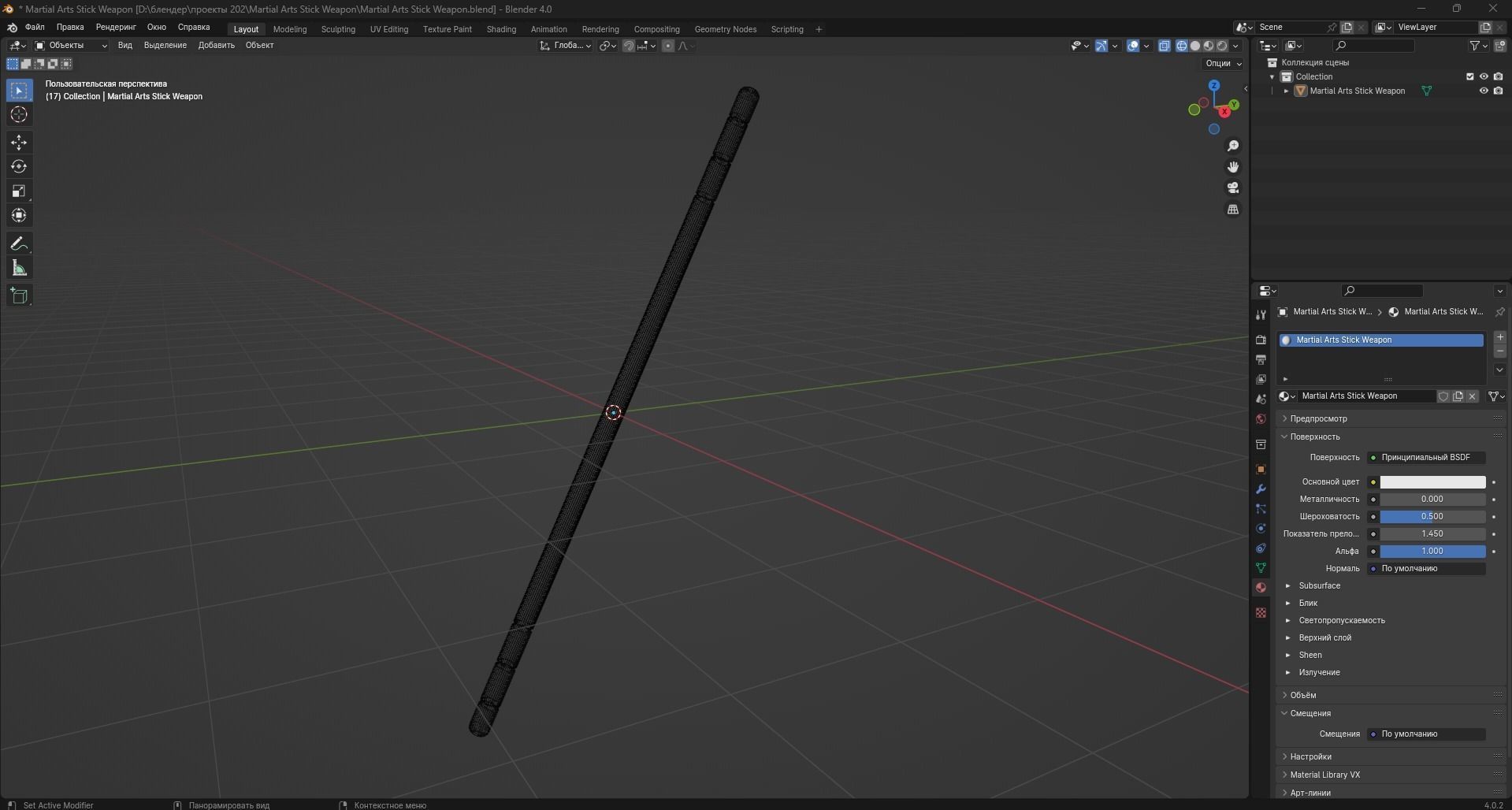Open the Tool properties tab
The image size is (1512, 810).
pyautogui.click(x=1261, y=314)
